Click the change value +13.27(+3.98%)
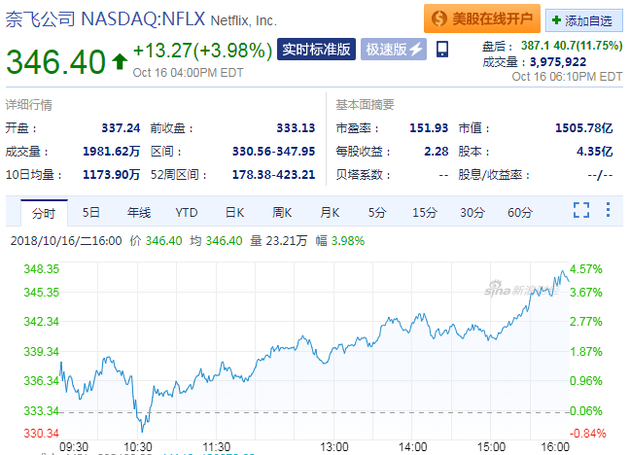The height and width of the screenshot is (455, 630). 202,51
